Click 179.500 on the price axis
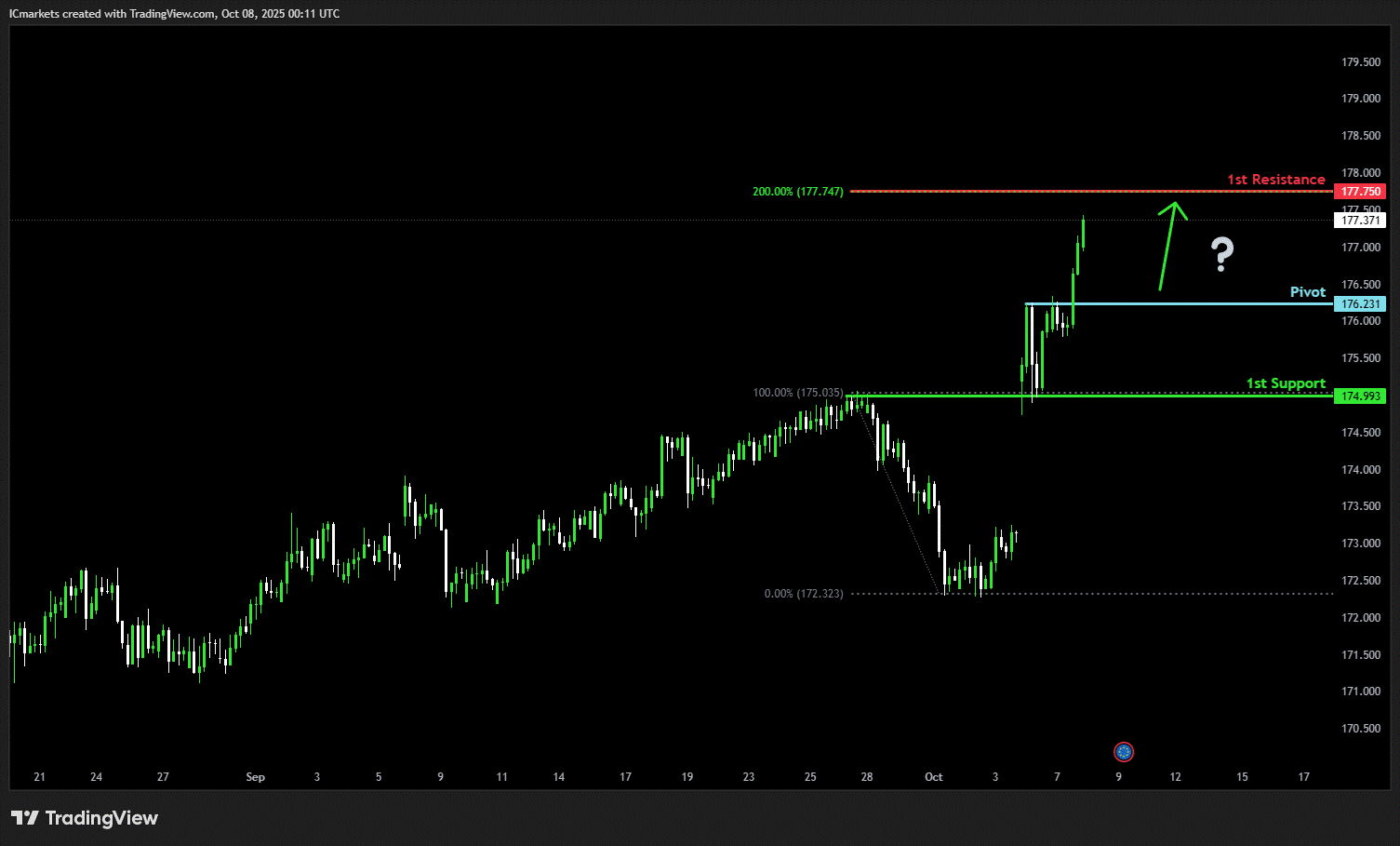The height and width of the screenshot is (846, 1400). [x=1360, y=62]
